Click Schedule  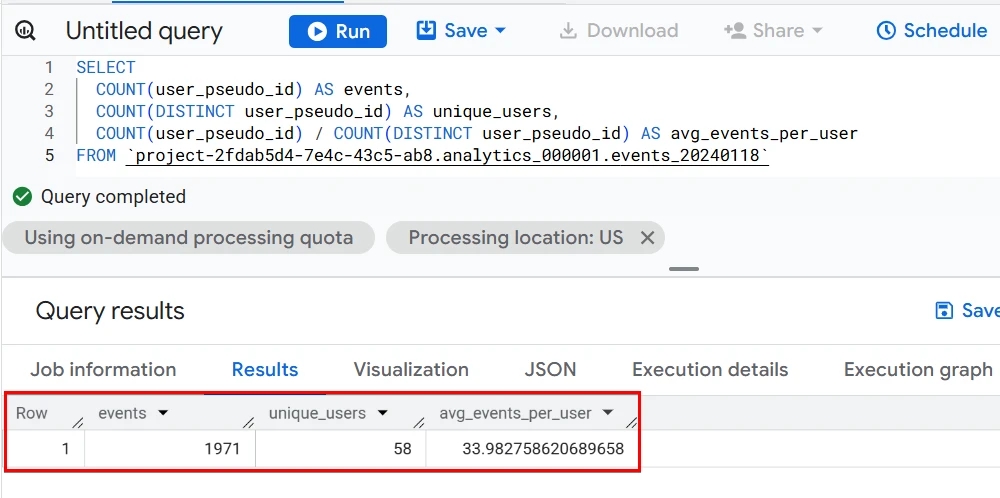point(932,31)
